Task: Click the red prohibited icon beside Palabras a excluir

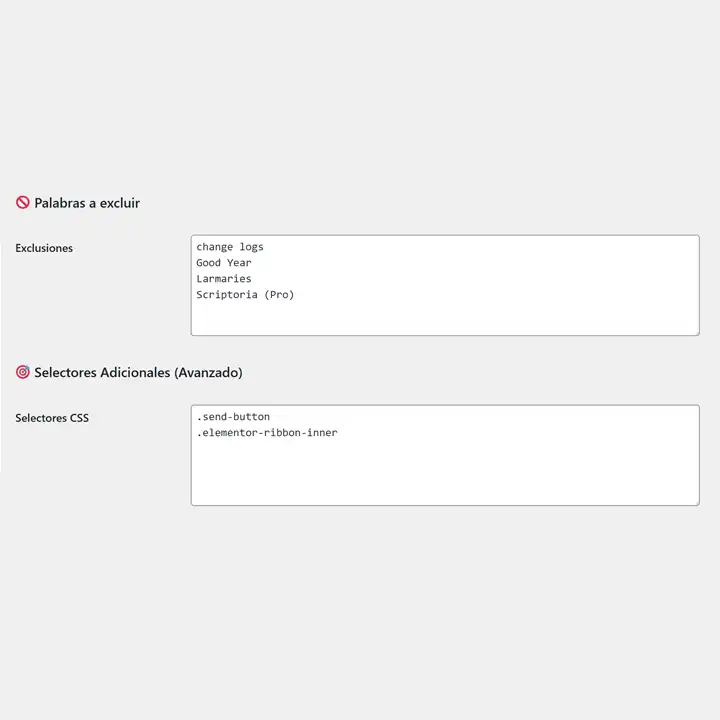Action: pos(22,203)
